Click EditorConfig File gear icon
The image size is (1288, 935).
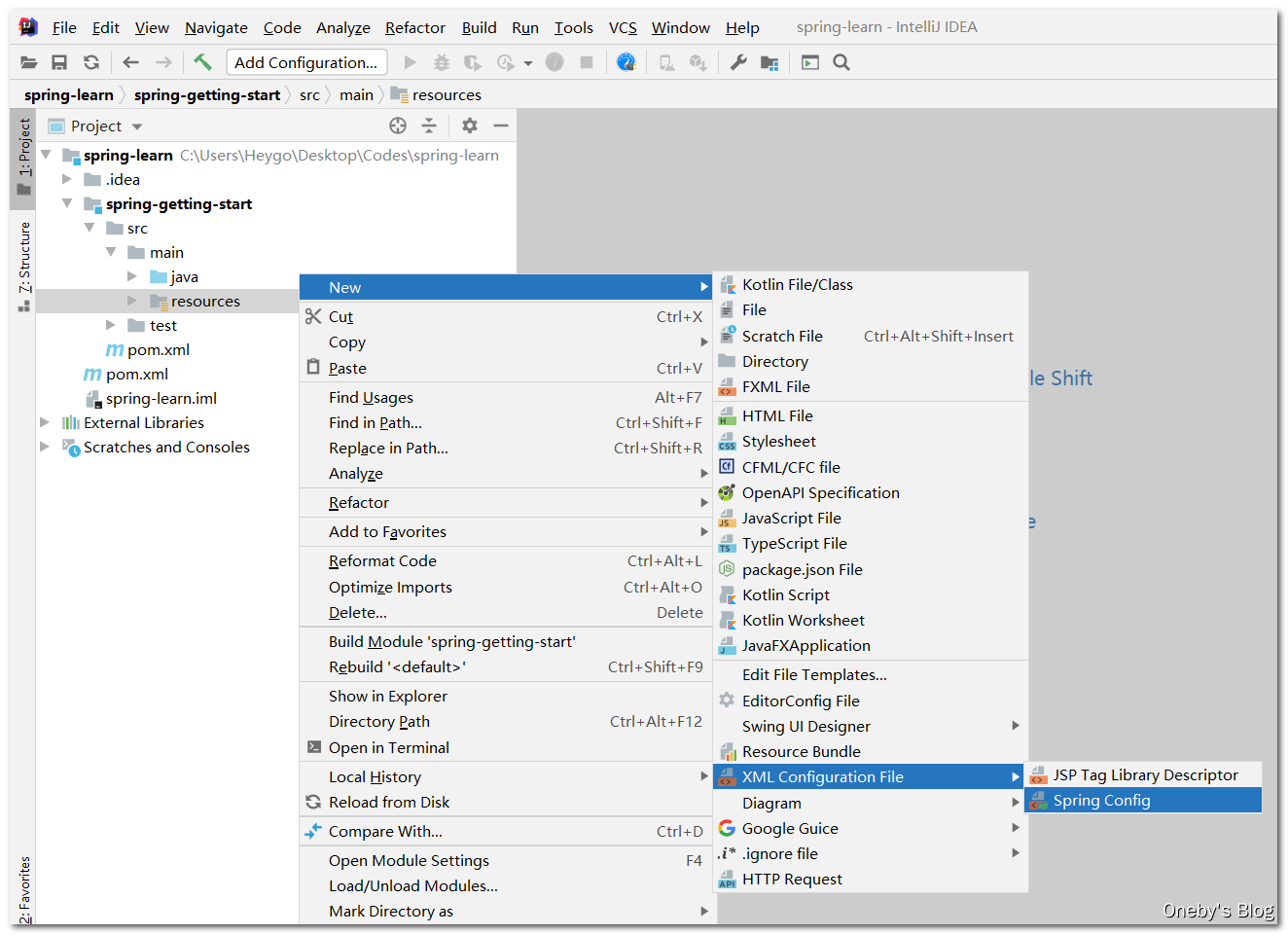727,701
